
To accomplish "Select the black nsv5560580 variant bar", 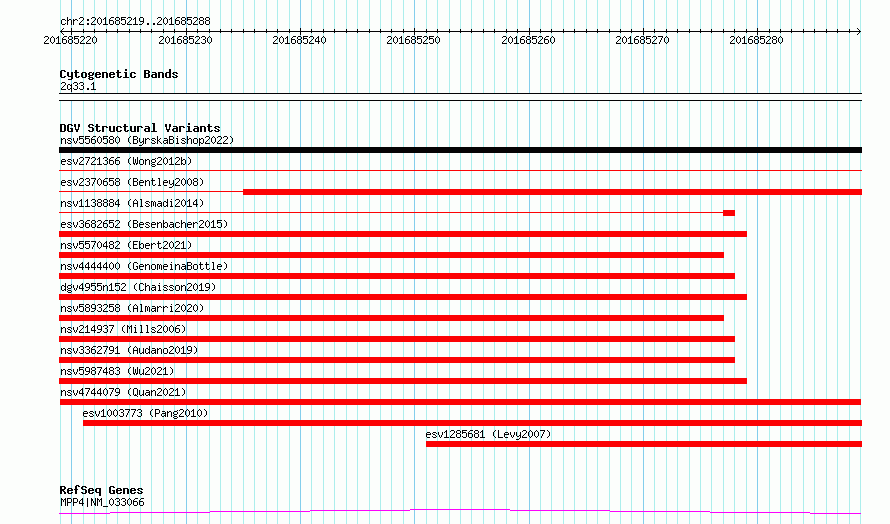I will [460, 150].
